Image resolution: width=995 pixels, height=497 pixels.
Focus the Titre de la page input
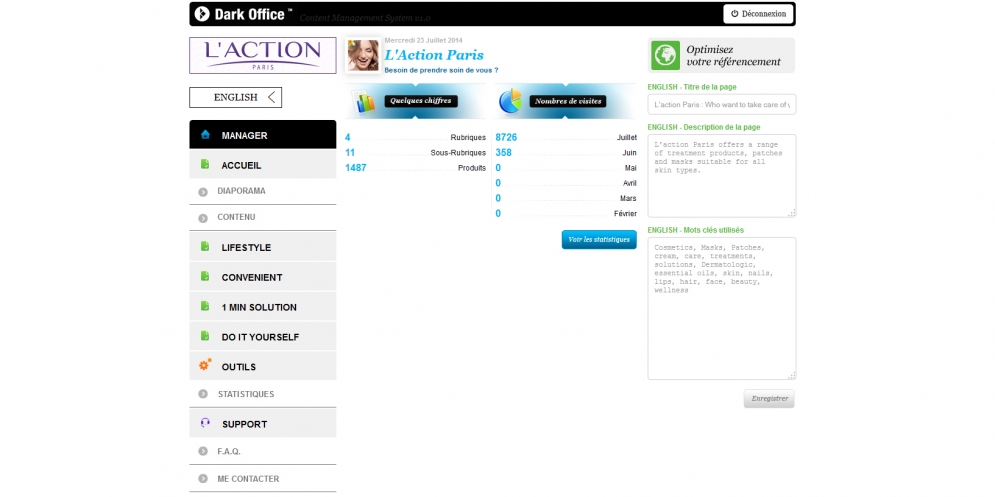pyautogui.click(x=722, y=104)
